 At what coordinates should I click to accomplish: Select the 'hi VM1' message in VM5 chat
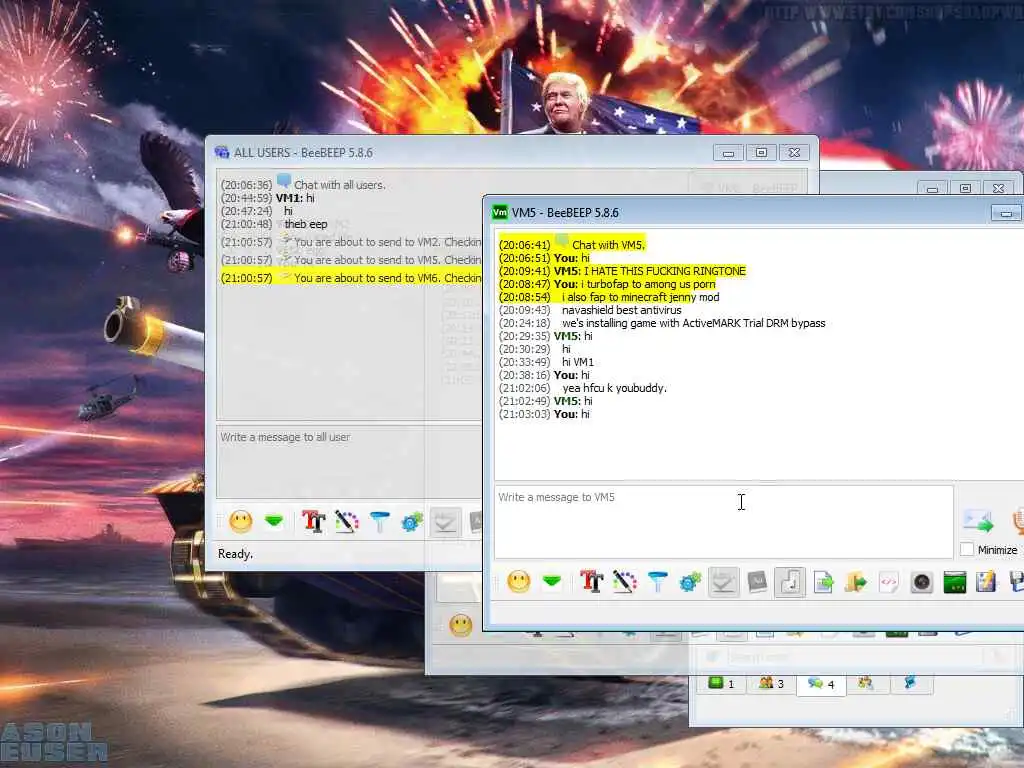coord(578,362)
